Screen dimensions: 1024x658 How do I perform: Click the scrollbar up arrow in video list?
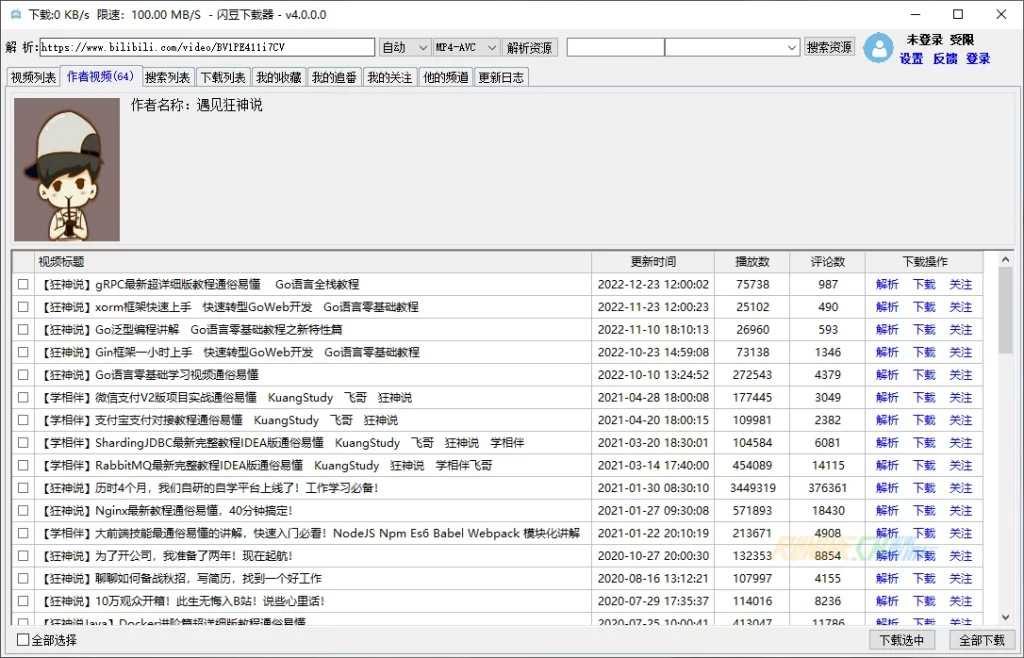pyautogui.click(x=1004, y=262)
